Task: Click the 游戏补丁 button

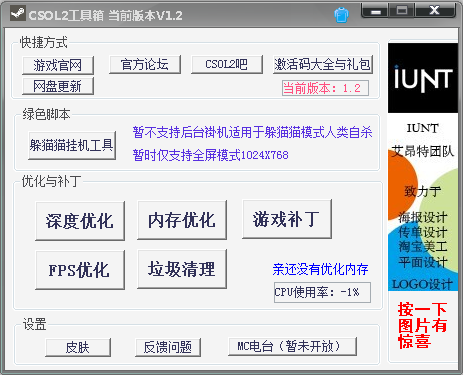Action: (287, 219)
